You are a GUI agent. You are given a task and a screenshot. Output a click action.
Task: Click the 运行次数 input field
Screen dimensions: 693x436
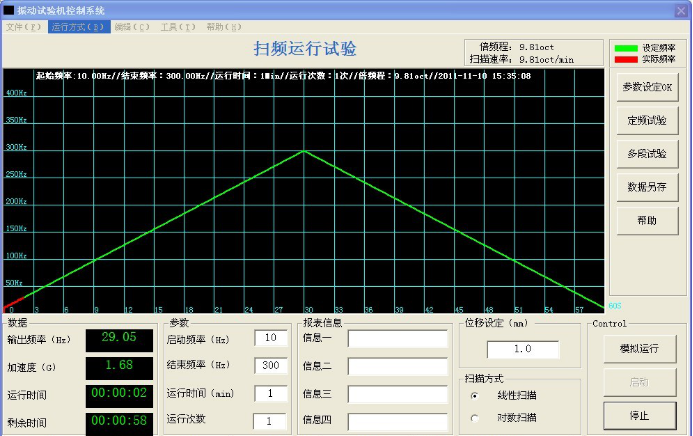[270, 421]
